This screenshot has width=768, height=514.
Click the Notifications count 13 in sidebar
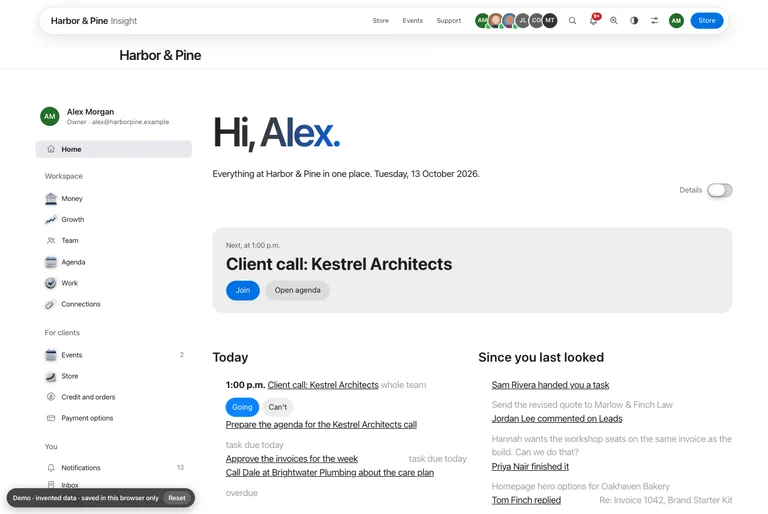180,467
